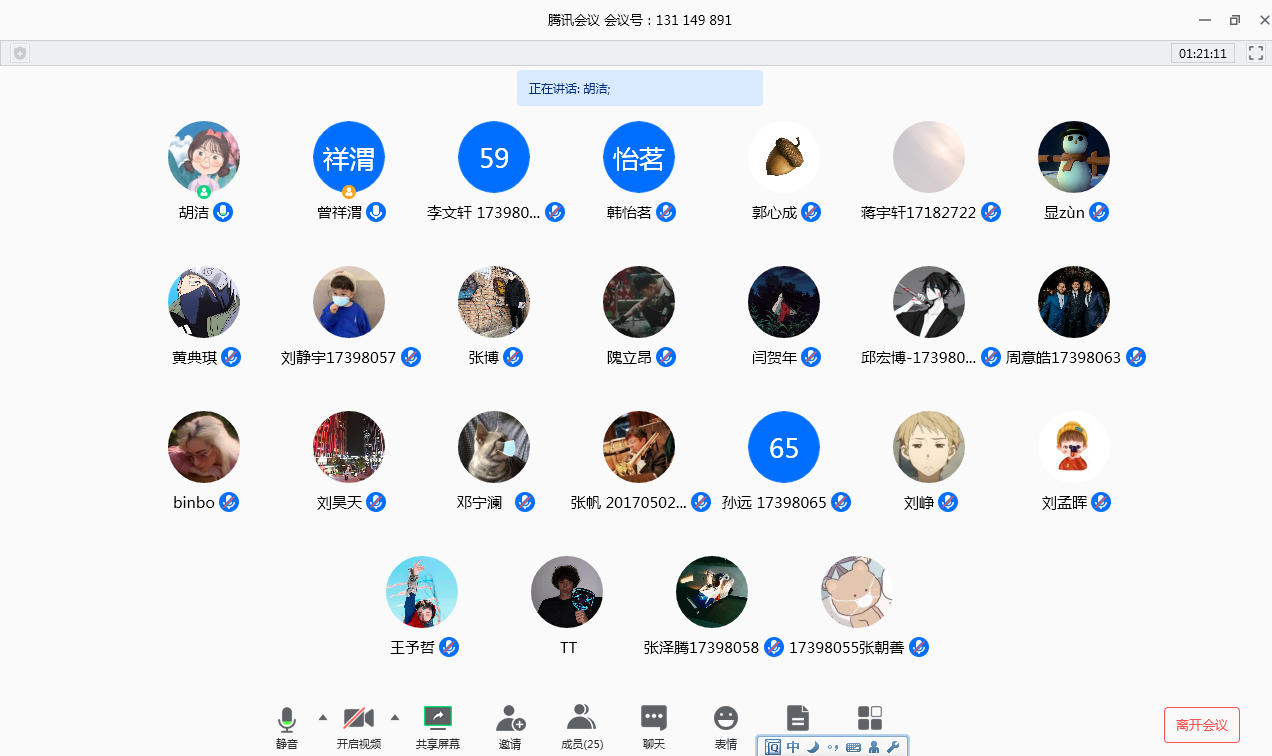Image resolution: width=1272 pixels, height=756 pixels.
Task: Click 曾祥渭's blue avatar
Action: (x=349, y=157)
